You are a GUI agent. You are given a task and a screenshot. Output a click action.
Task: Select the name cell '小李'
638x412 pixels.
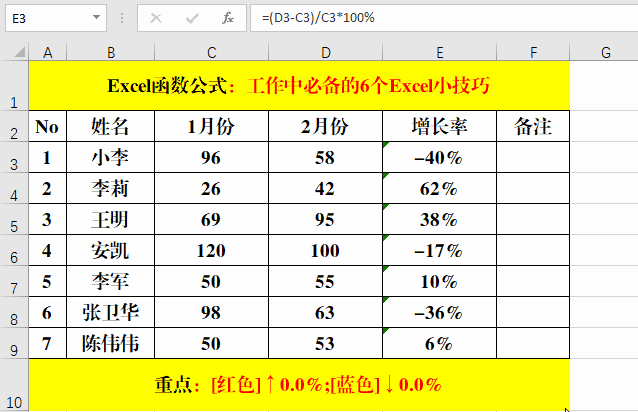pyautogui.click(x=111, y=157)
